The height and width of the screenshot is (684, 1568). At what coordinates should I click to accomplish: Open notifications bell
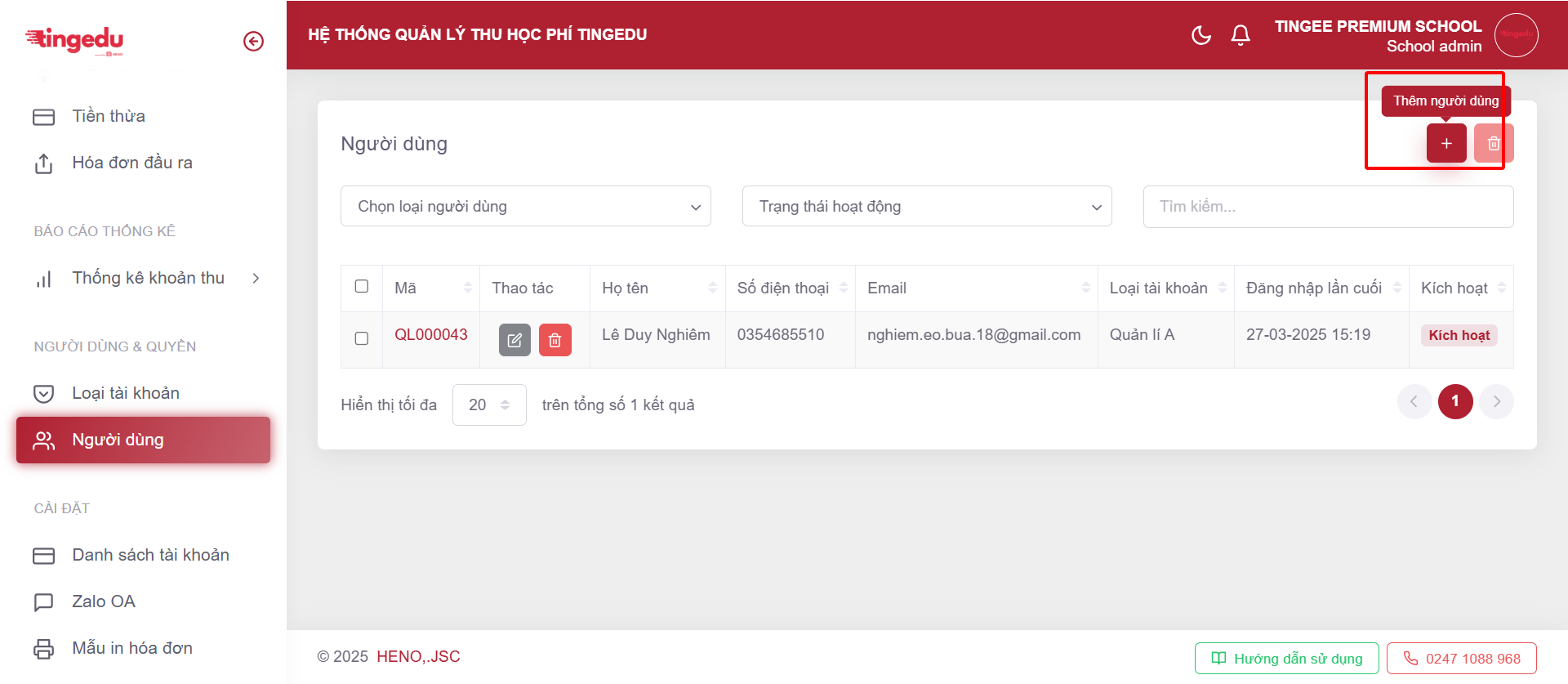[1240, 35]
